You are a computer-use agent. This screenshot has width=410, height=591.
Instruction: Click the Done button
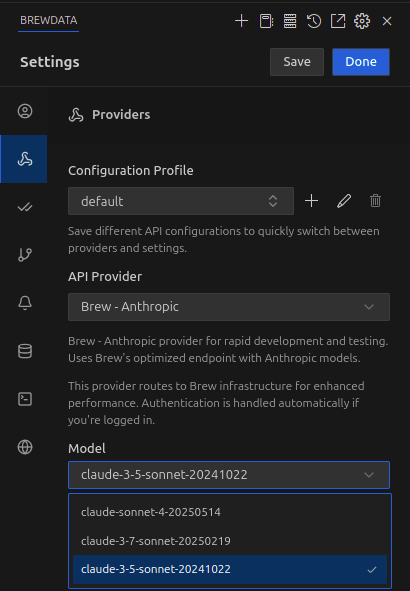[361, 62]
